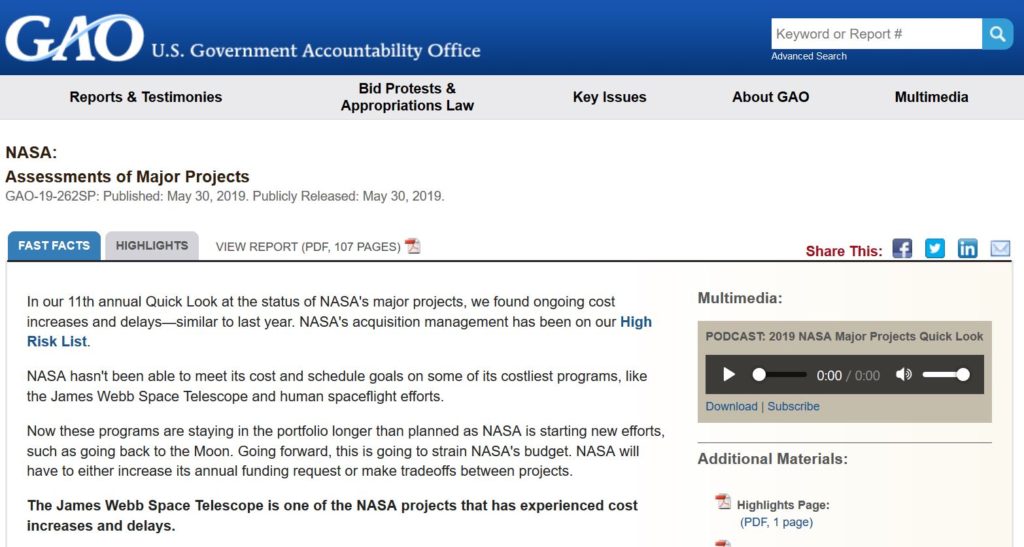Open the PDF icon beside View Report
Screen dimensions: 1024x547
(x=412, y=246)
